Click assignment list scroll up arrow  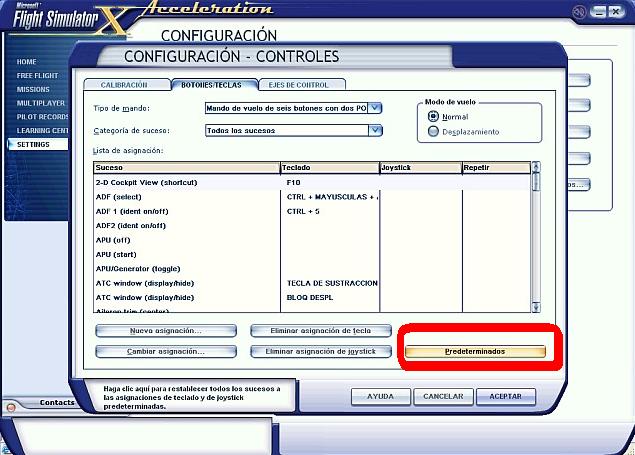[x=536, y=166]
